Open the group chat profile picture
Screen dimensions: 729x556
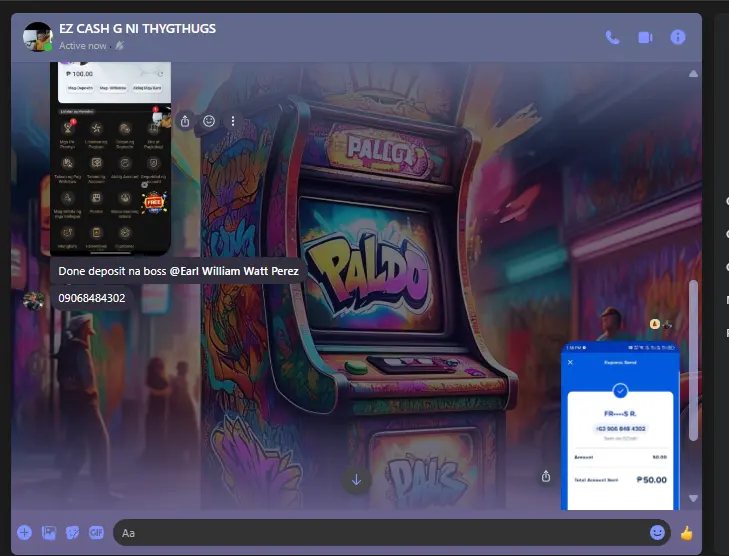38,37
